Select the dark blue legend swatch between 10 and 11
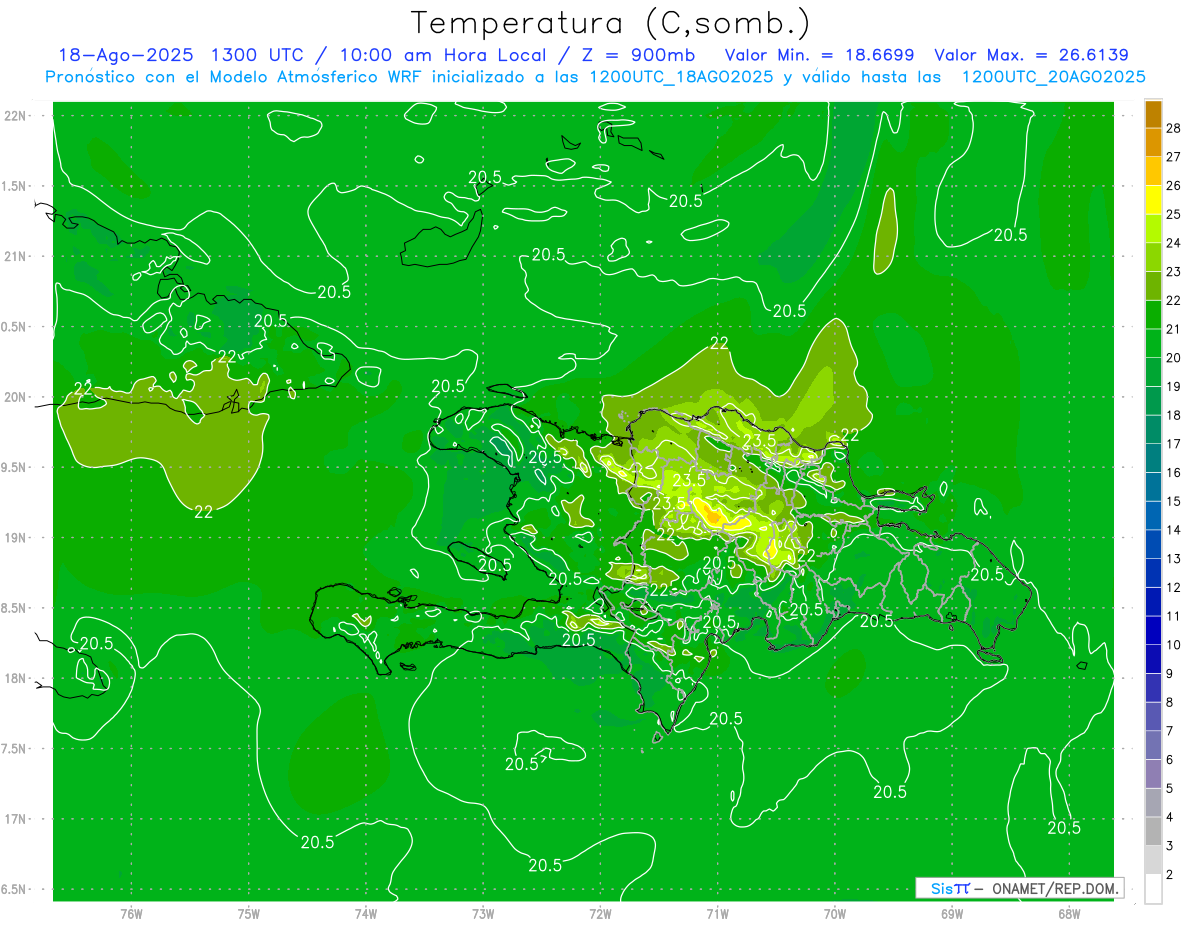The height and width of the screenshot is (927, 1200). (x=1153, y=631)
